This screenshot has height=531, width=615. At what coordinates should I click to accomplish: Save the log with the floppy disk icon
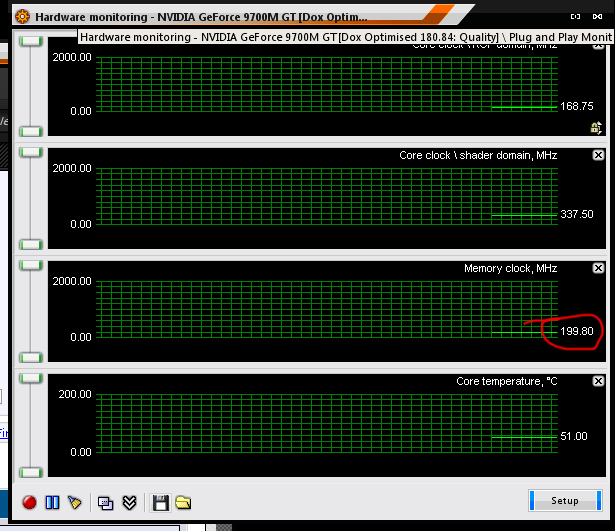coord(160,503)
